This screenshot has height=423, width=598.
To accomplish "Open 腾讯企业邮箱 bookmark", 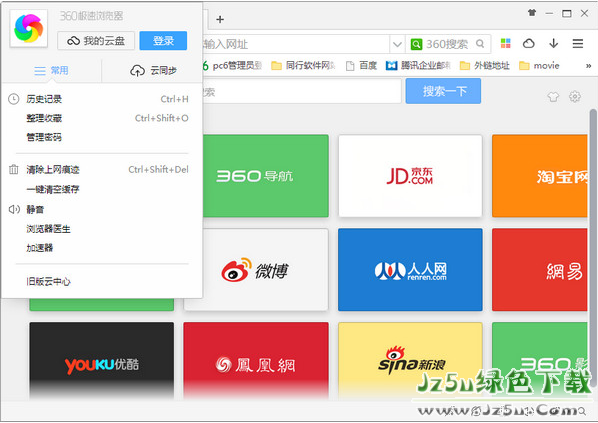I will tap(418, 66).
